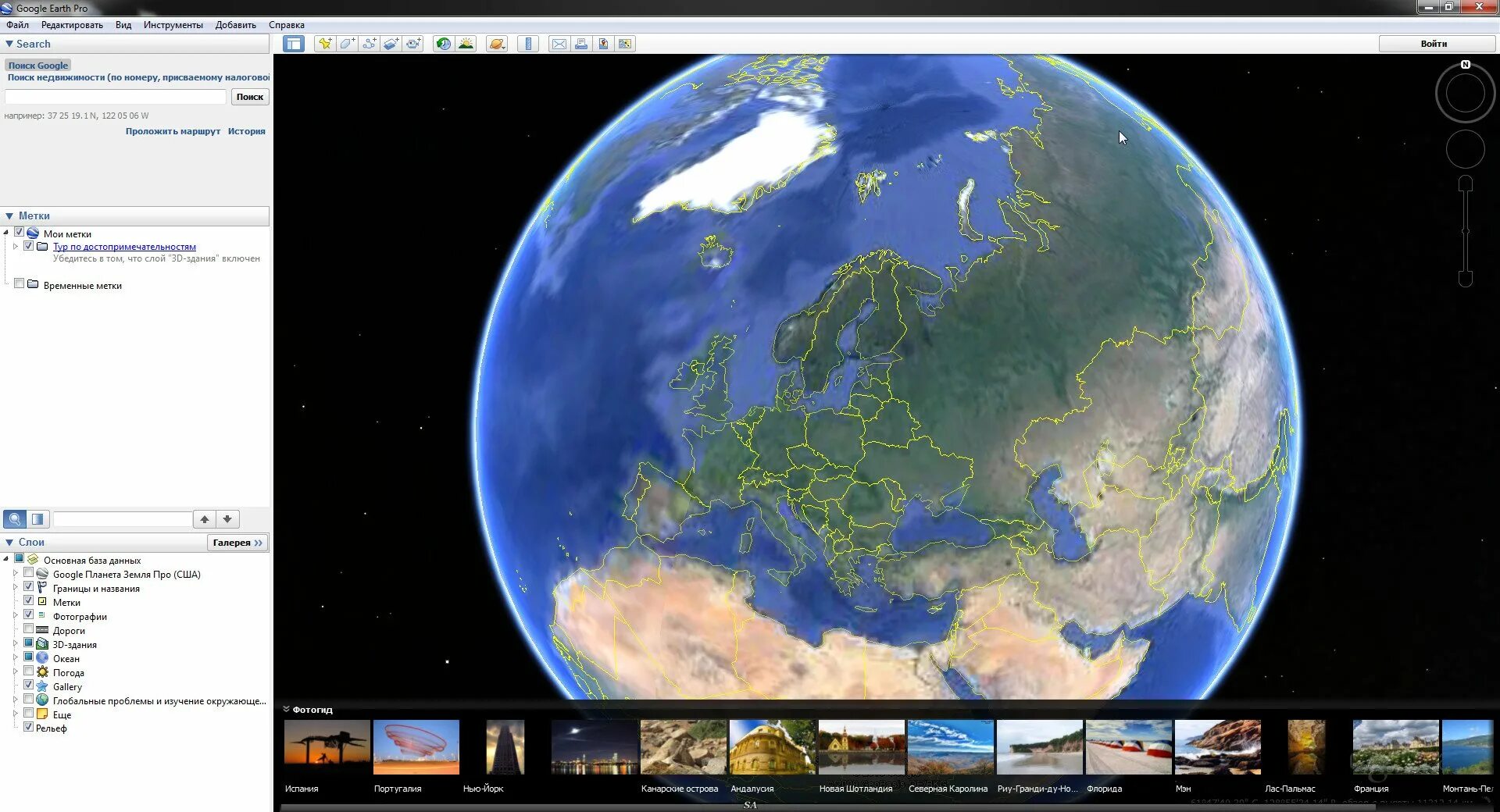The height and width of the screenshot is (812, 1500).
Task: Click the Look joystick ring
Action: click(1466, 94)
